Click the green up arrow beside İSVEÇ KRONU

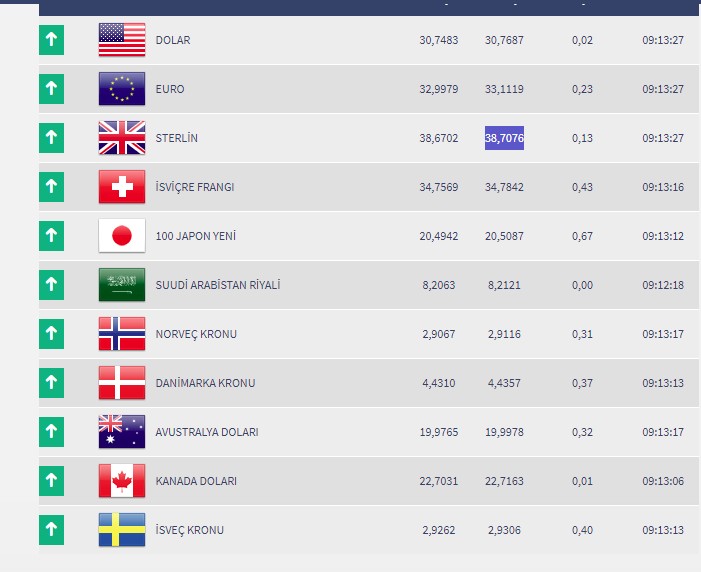pos(51,530)
